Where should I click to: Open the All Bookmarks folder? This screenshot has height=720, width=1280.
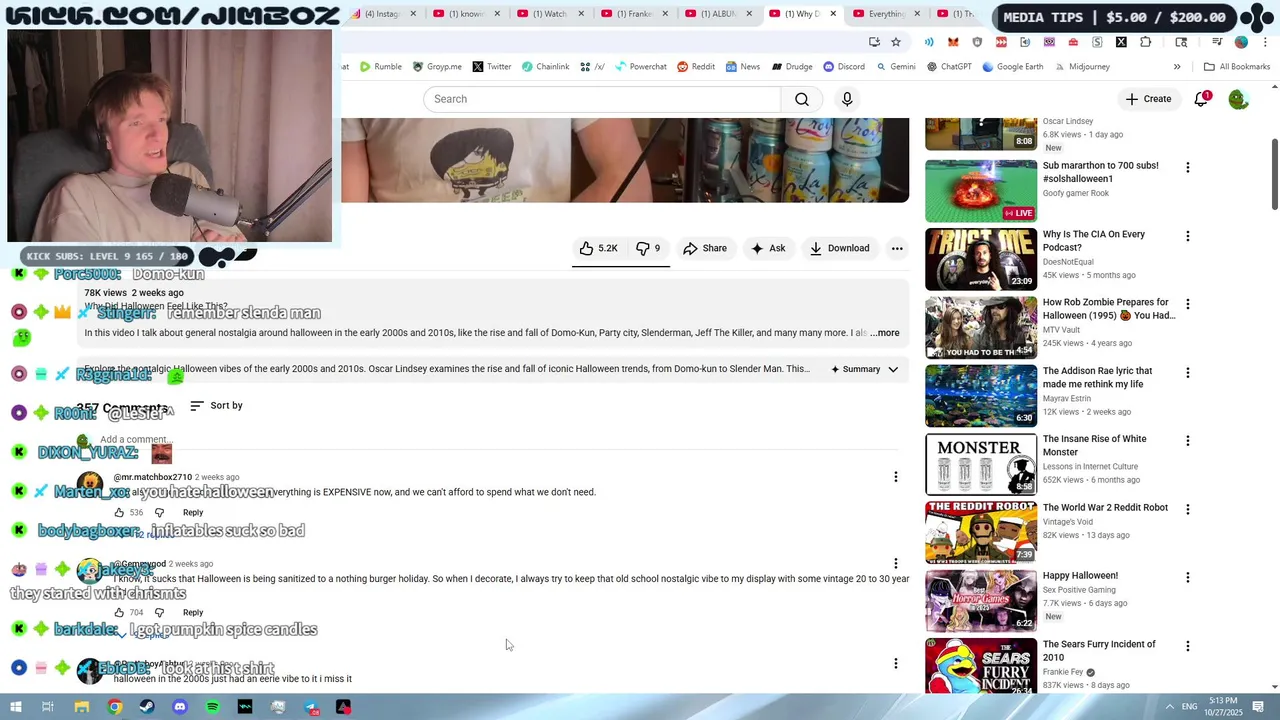pyautogui.click(x=1237, y=67)
